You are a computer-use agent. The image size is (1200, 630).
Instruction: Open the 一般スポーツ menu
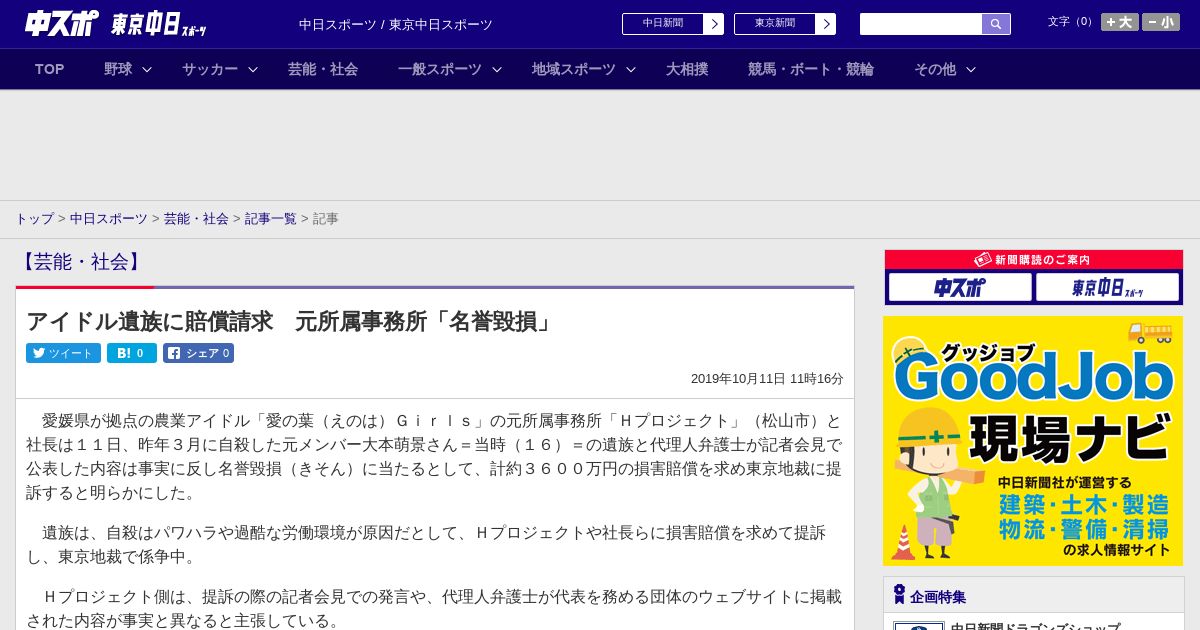[x=440, y=69]
